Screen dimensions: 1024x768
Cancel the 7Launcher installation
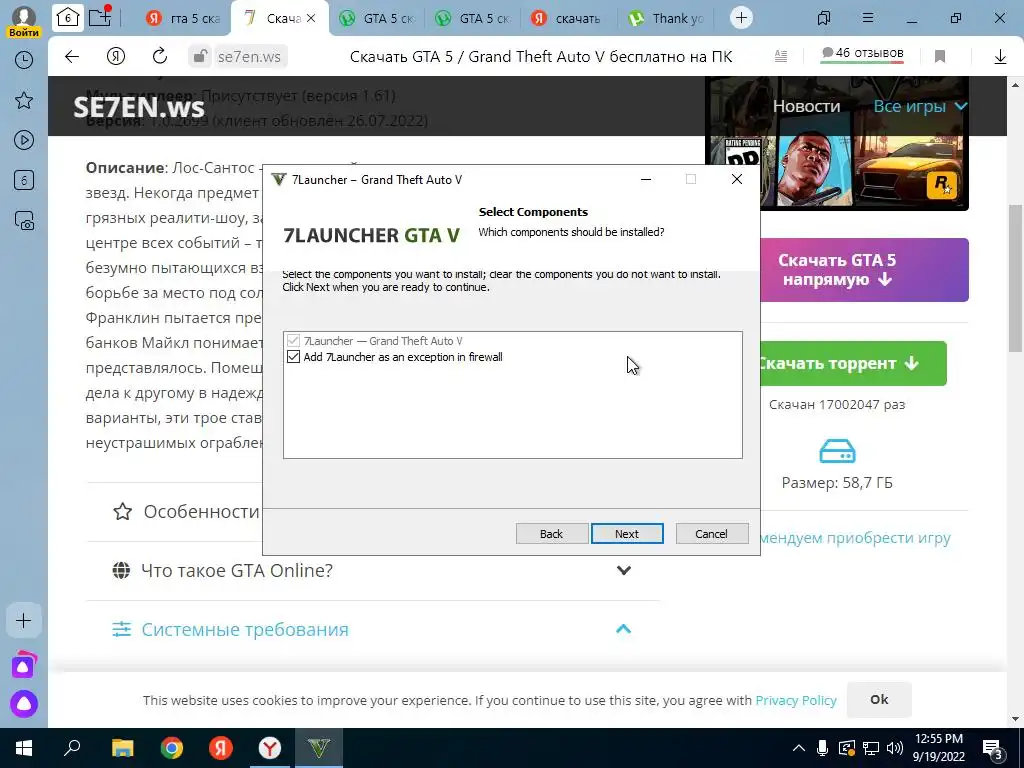711,534
